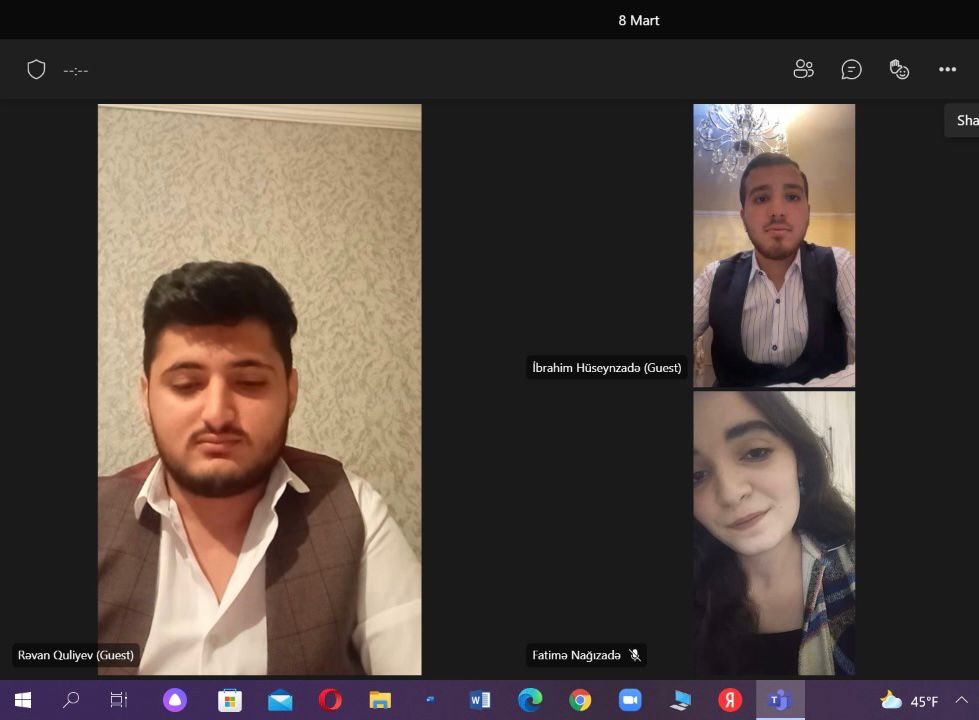Select Rəvan Quliyev's video tile
Image resolution: width=979 pixels, height=720 pixels.
pyautogui.click(x=260, y=389)
